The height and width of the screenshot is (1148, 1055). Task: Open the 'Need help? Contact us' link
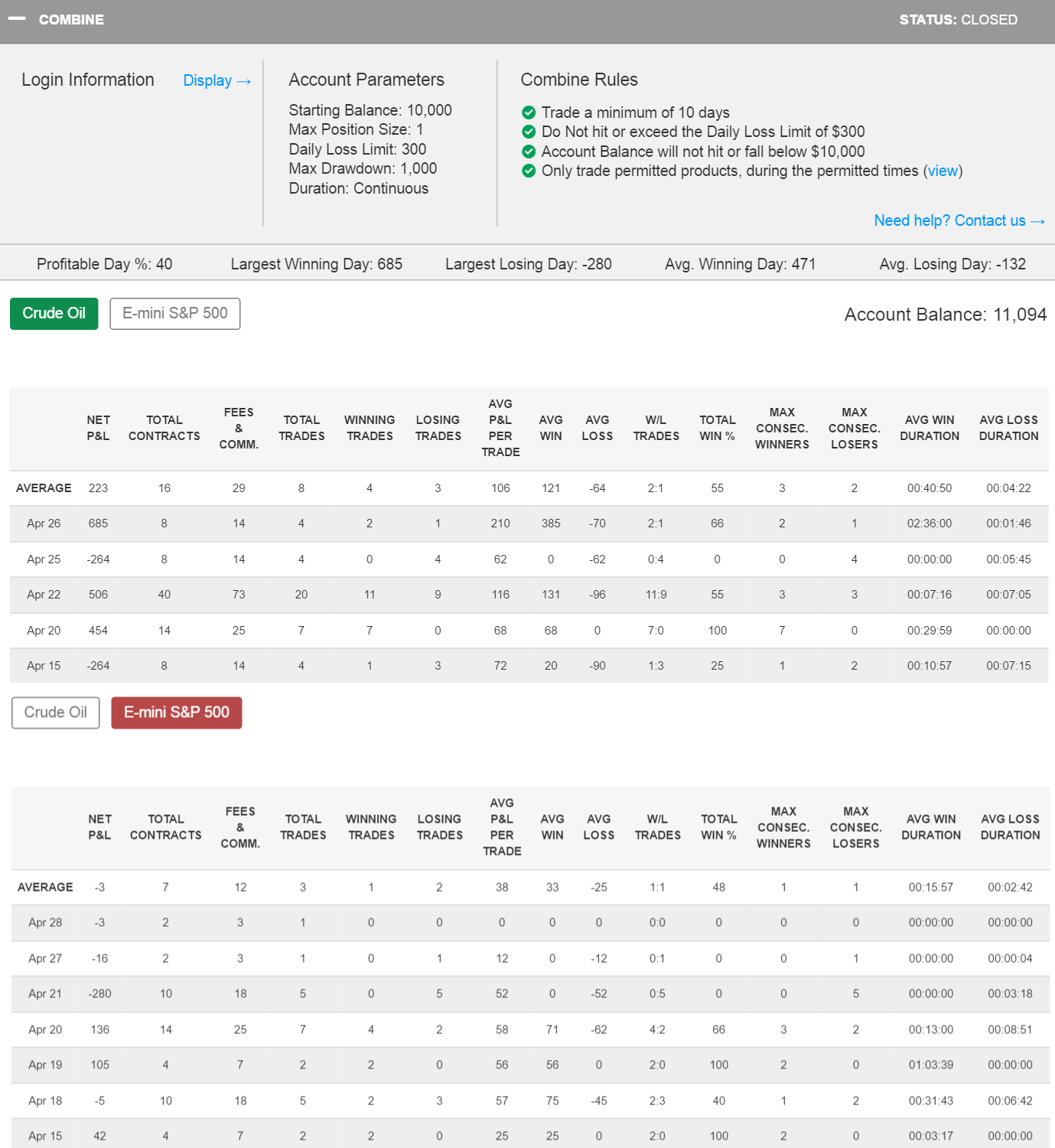(949, 220)
